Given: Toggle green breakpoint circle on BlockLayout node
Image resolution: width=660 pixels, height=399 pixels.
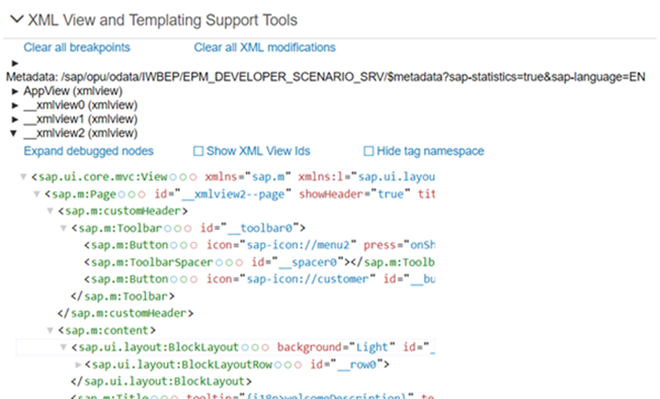Looking at the screenshot, I should [x=255, y=348].
